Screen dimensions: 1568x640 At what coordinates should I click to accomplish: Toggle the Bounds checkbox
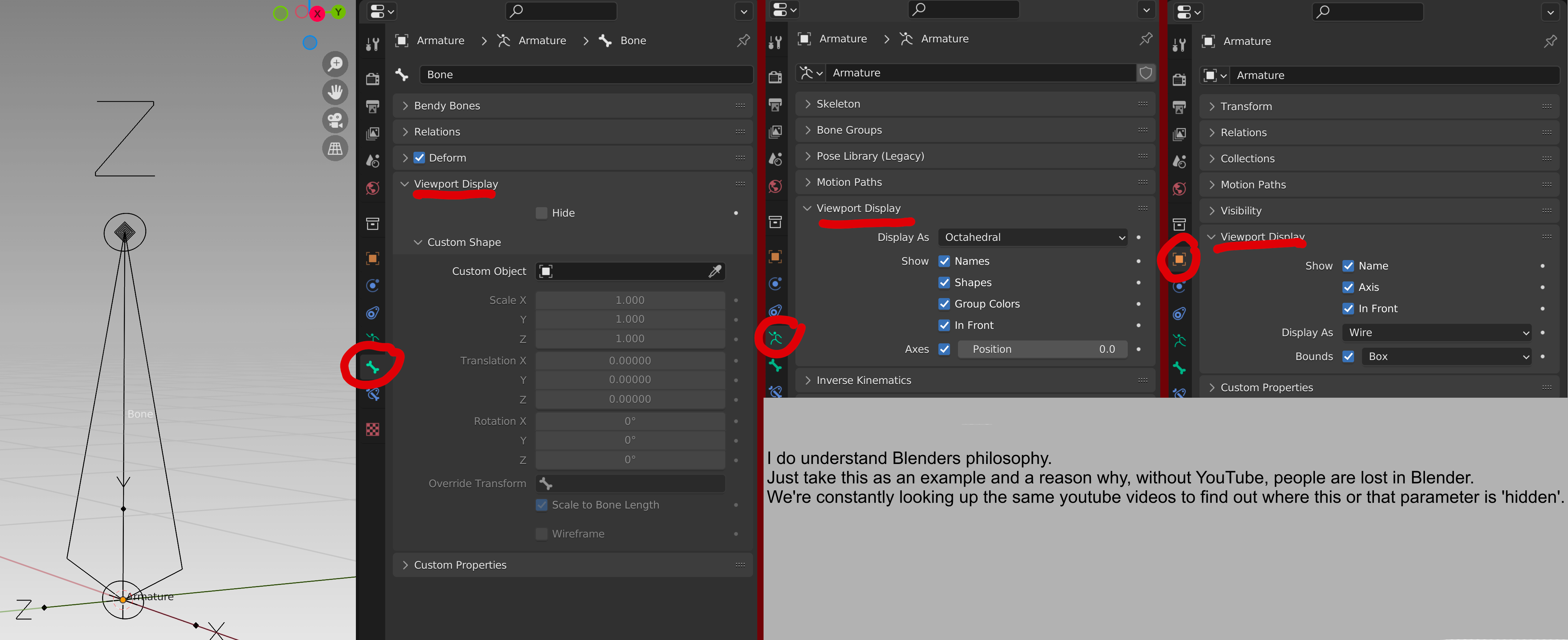1348,356
